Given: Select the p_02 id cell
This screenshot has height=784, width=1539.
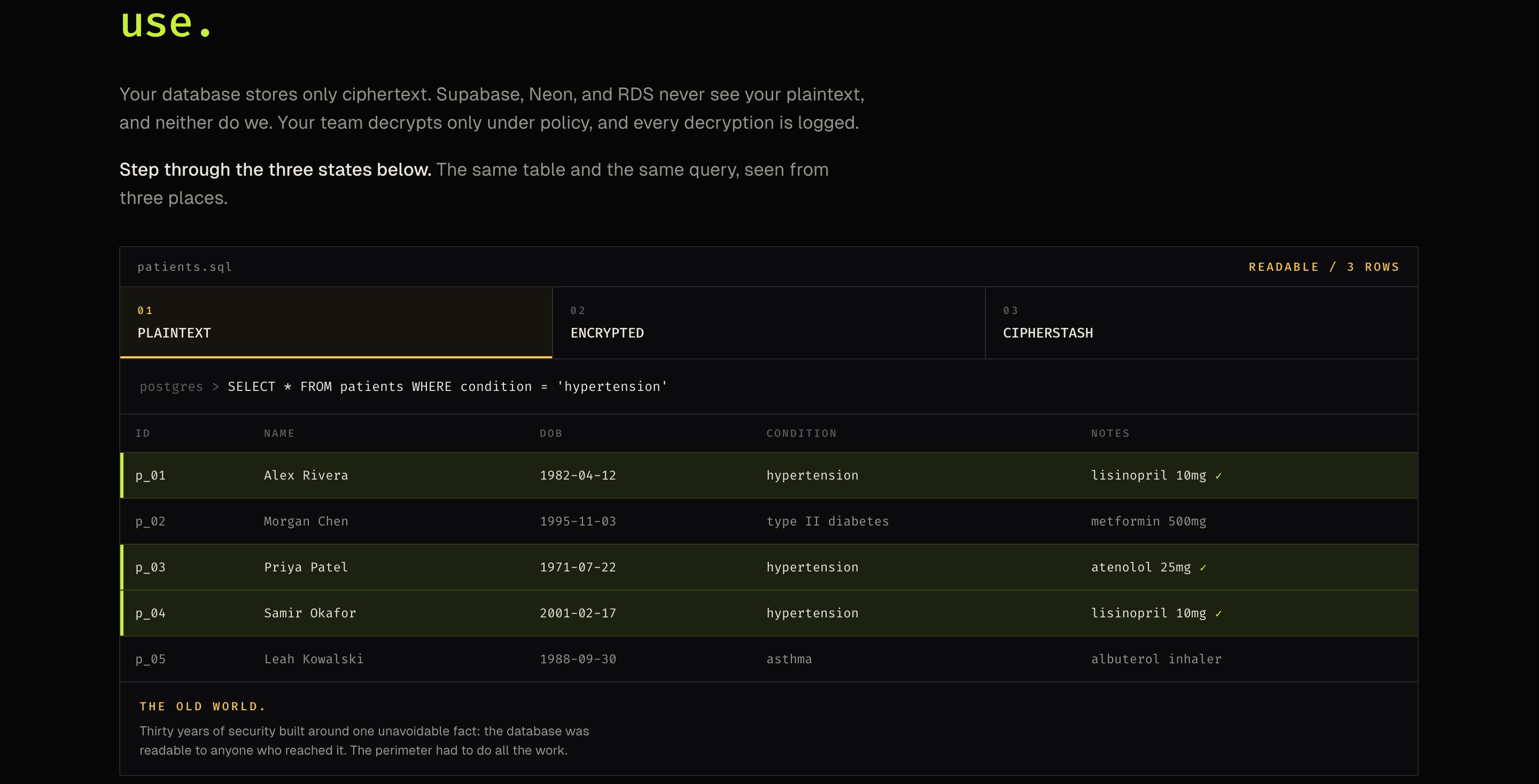Looking at the screenshot, I should tap(151, 521).
